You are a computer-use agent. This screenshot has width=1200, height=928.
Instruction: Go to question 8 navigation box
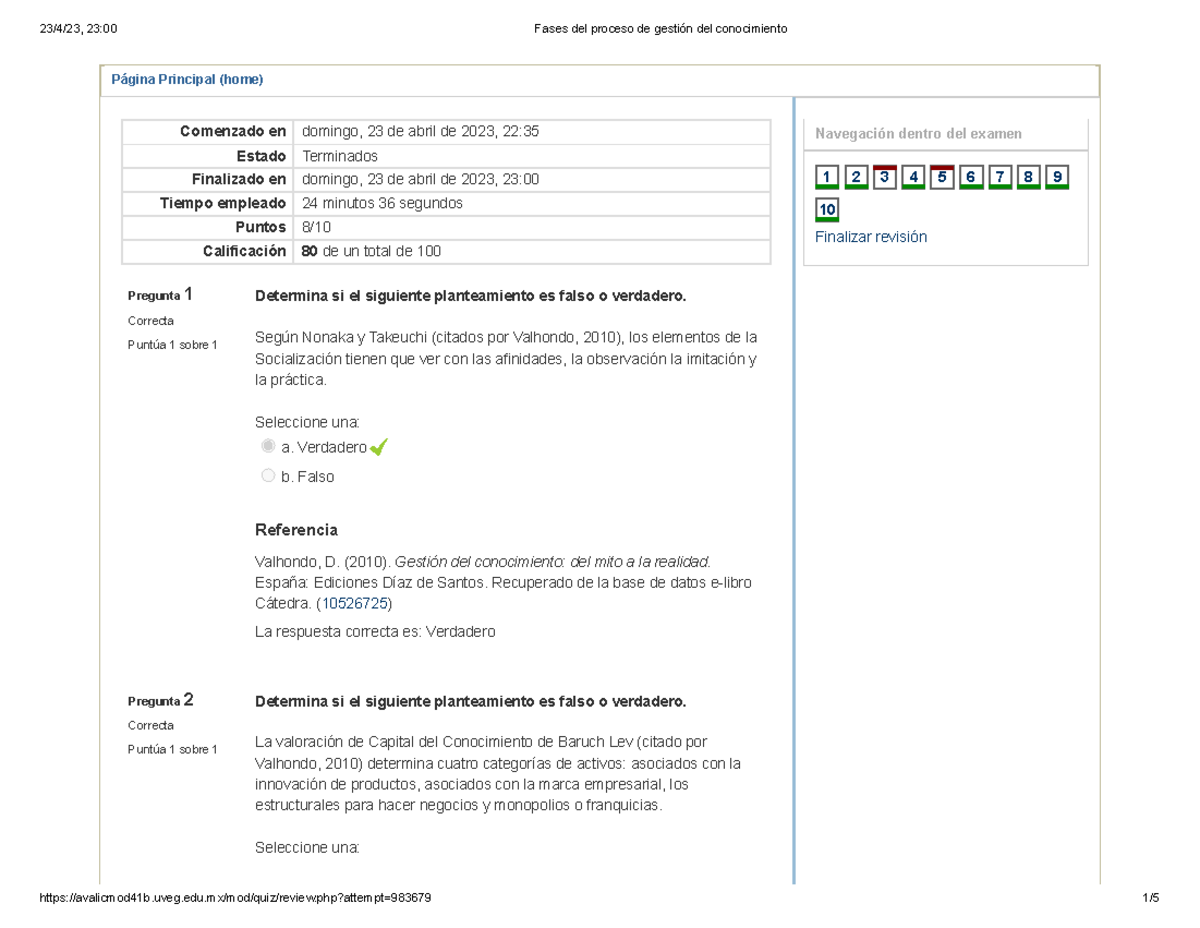click(1028, 178)
